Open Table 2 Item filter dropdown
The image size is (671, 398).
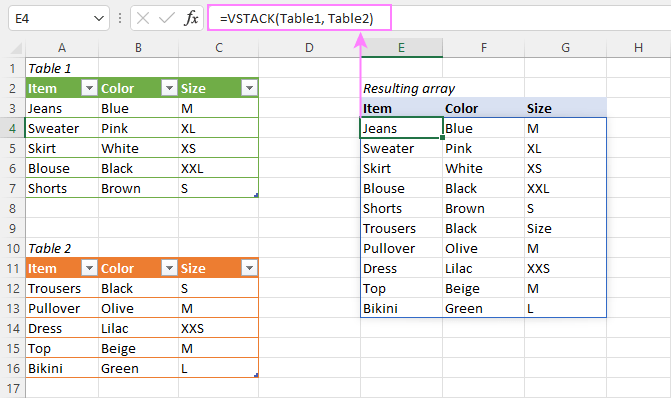[89, 268]
